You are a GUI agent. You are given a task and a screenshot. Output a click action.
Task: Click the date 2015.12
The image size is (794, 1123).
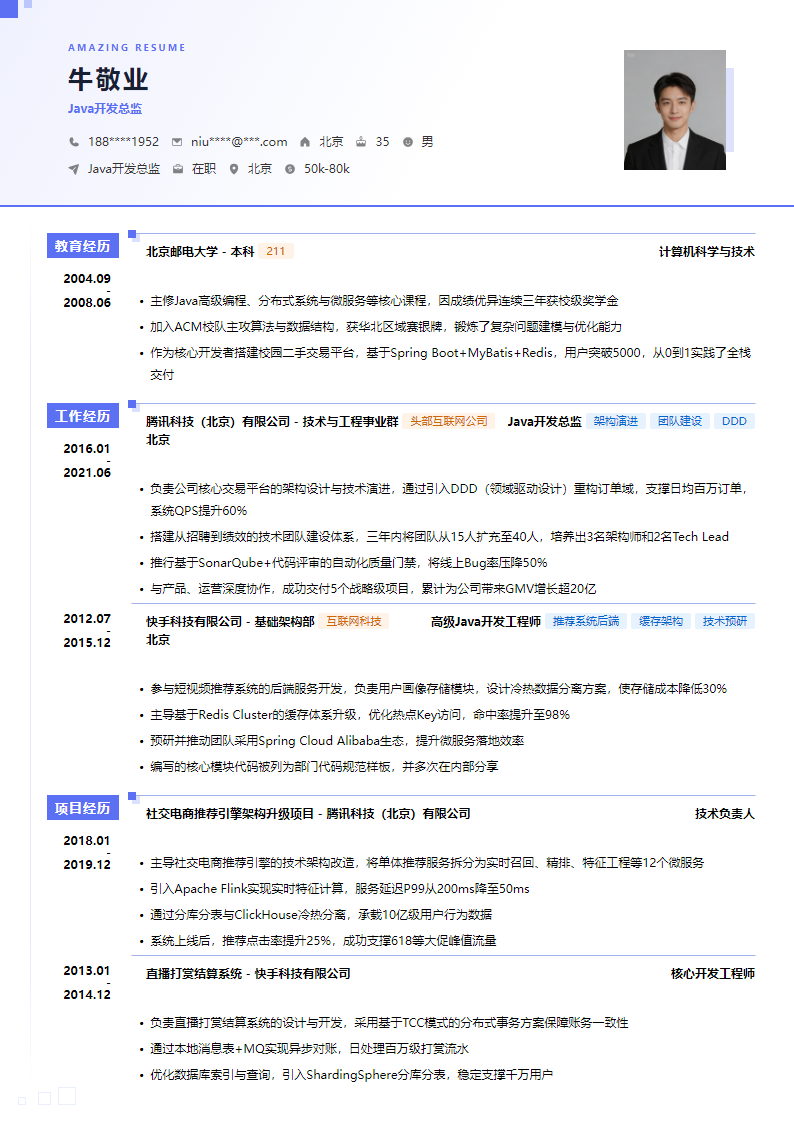pos(87,642)
